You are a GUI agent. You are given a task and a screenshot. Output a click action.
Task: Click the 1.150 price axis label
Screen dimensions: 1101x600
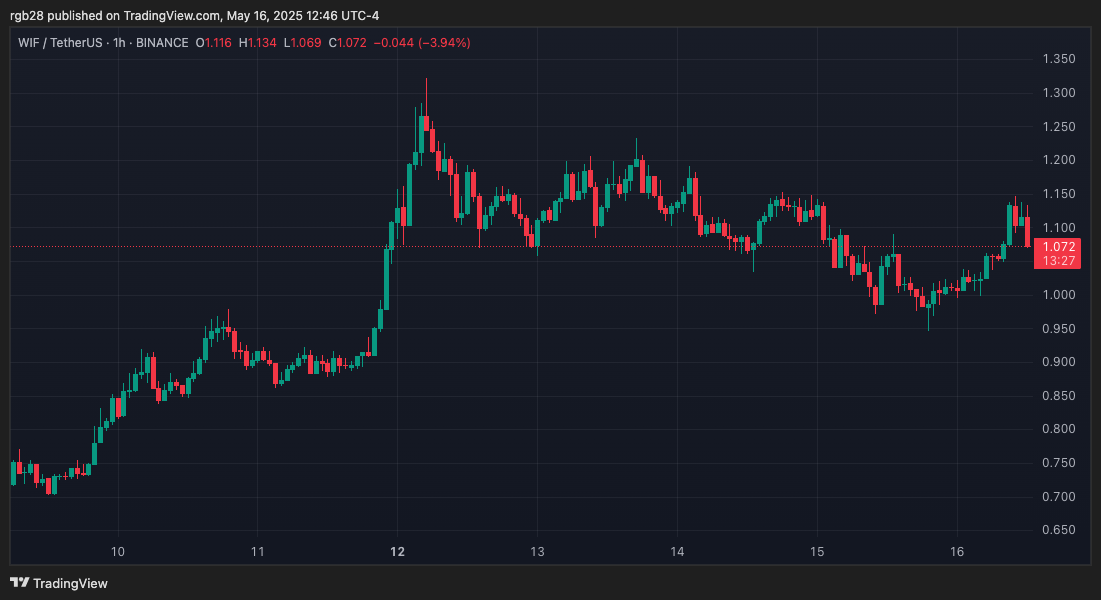pos(1059,194)
